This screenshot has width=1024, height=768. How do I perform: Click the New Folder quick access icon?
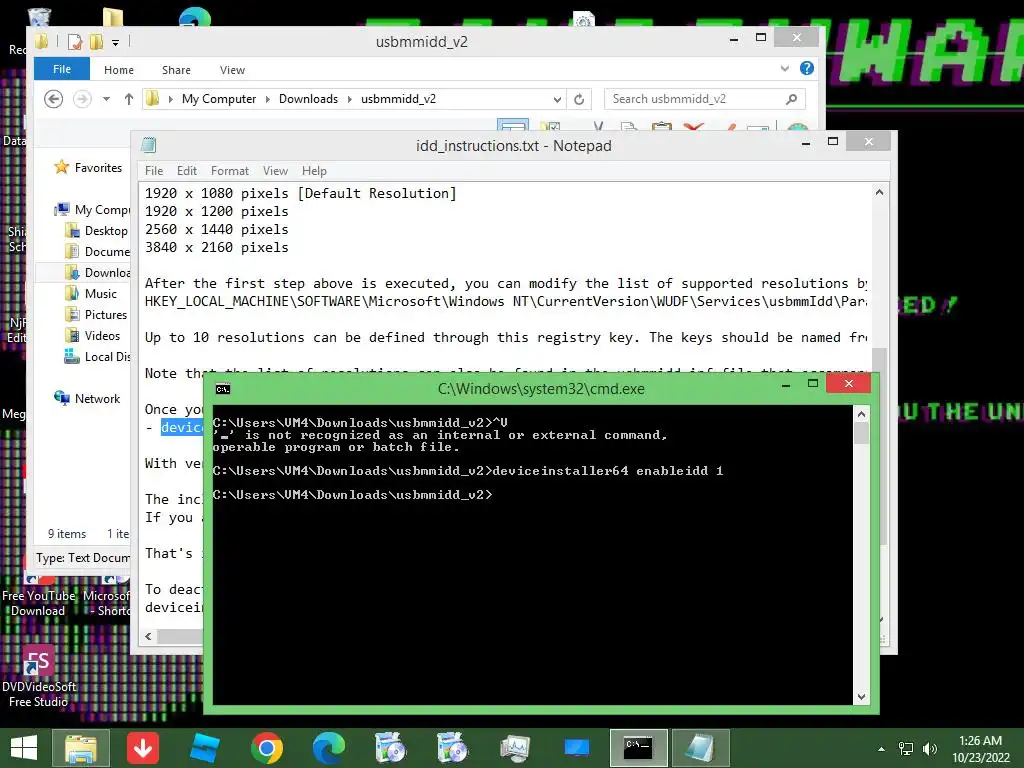(97, 42)
